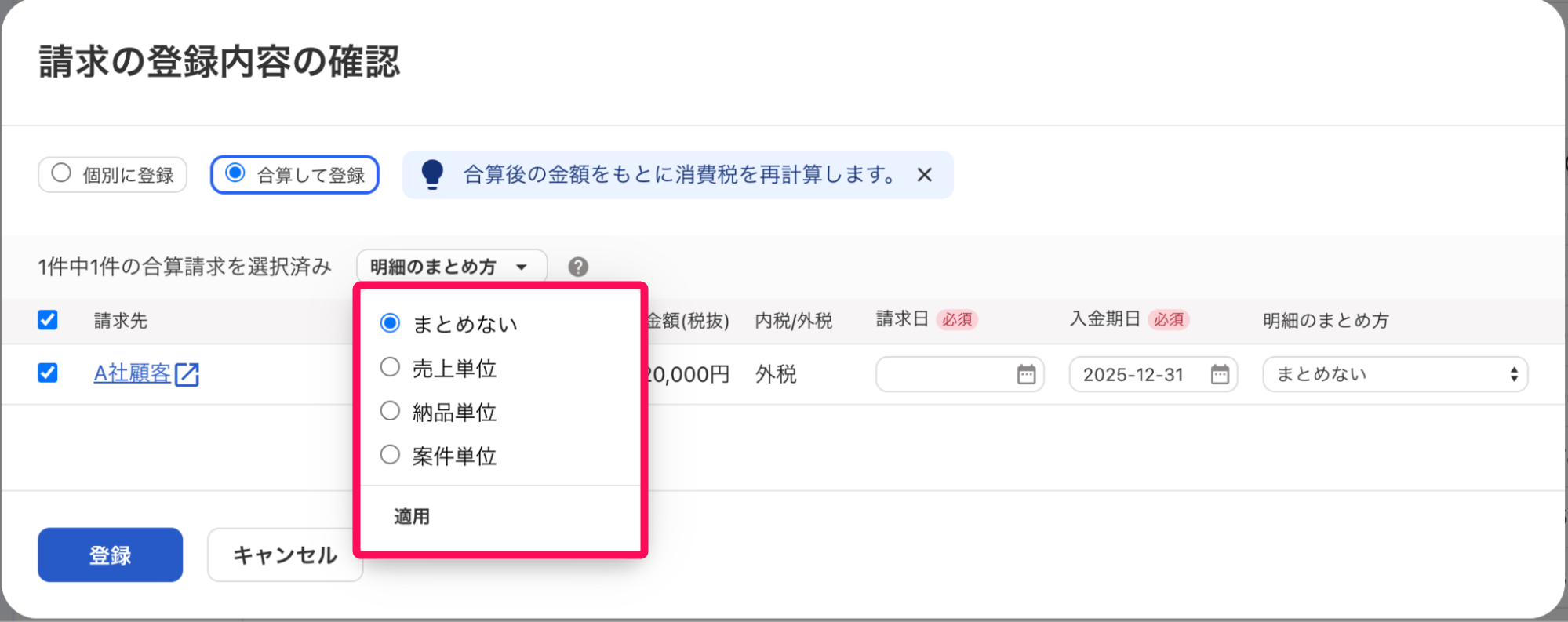Click the 1件中1件の合算請求を選択済み status text

pos(185,267)
